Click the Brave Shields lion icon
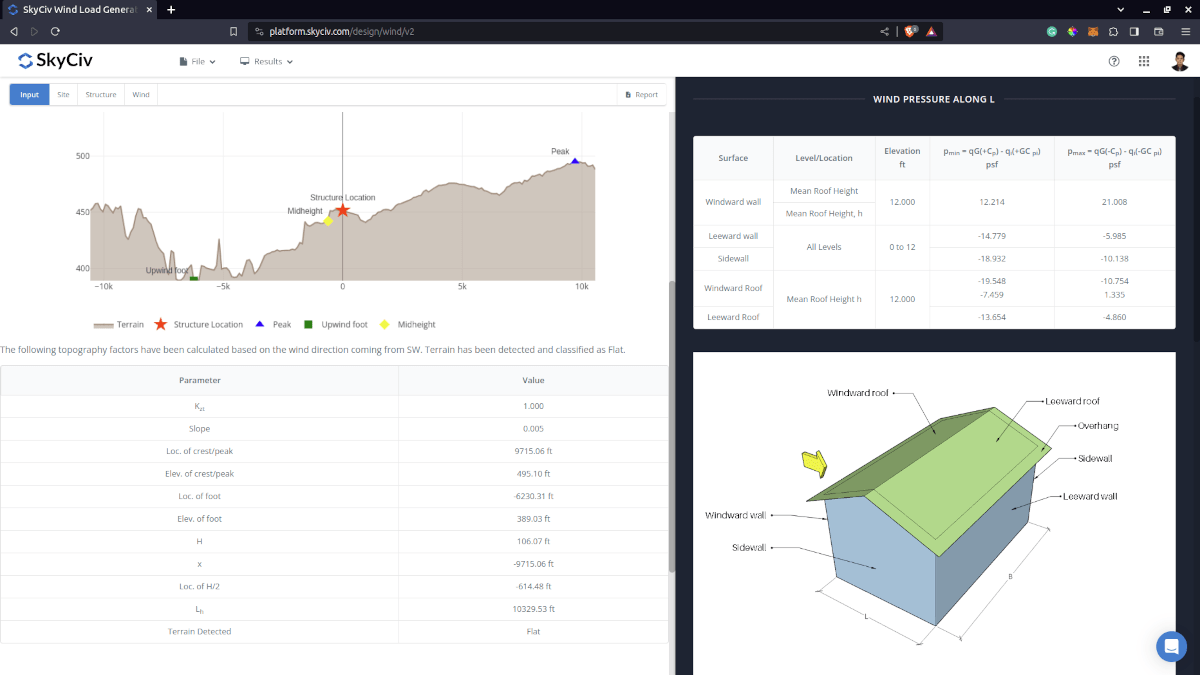 pyautogui.click(x=911, y=31)
